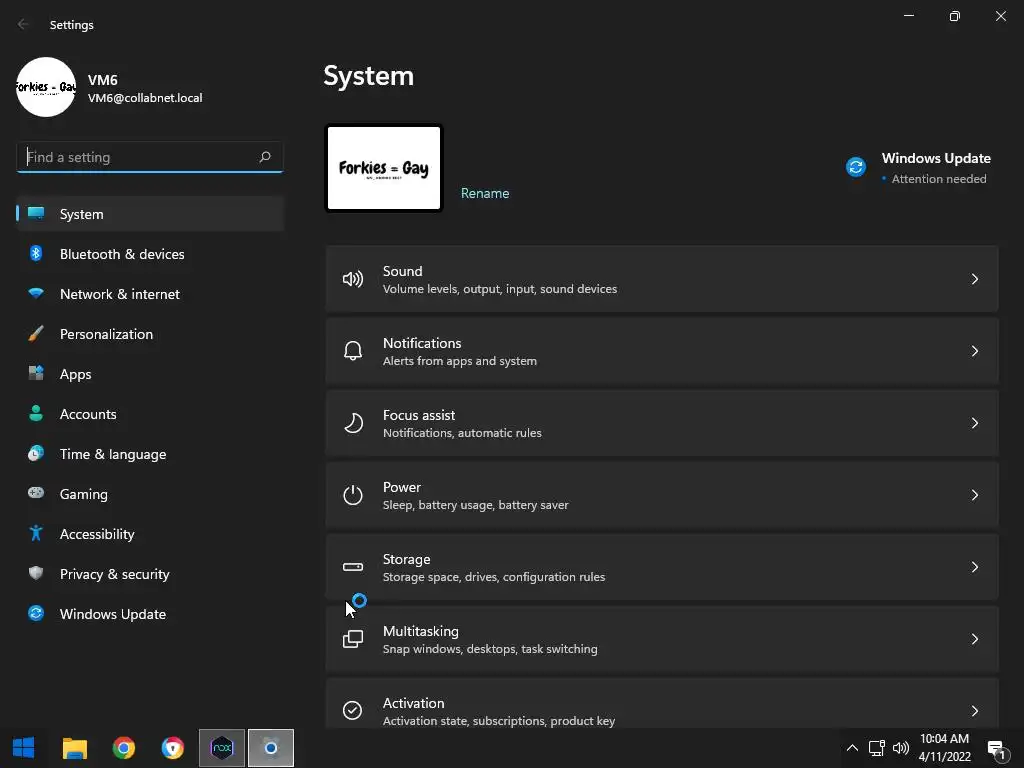Screen dimensions: 1024x768
Task: Open the Nox app in taskbar
Action: tap(222, 748)
